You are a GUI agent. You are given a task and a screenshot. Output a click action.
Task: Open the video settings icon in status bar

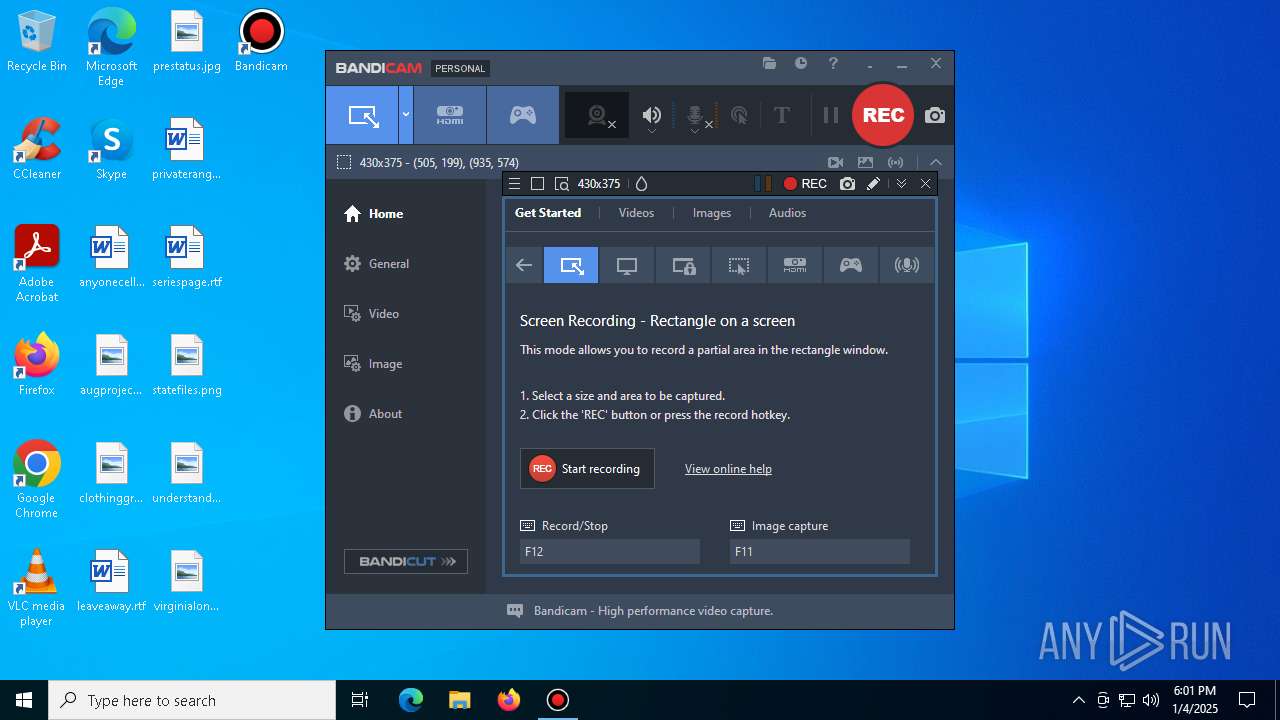point(836,162)
